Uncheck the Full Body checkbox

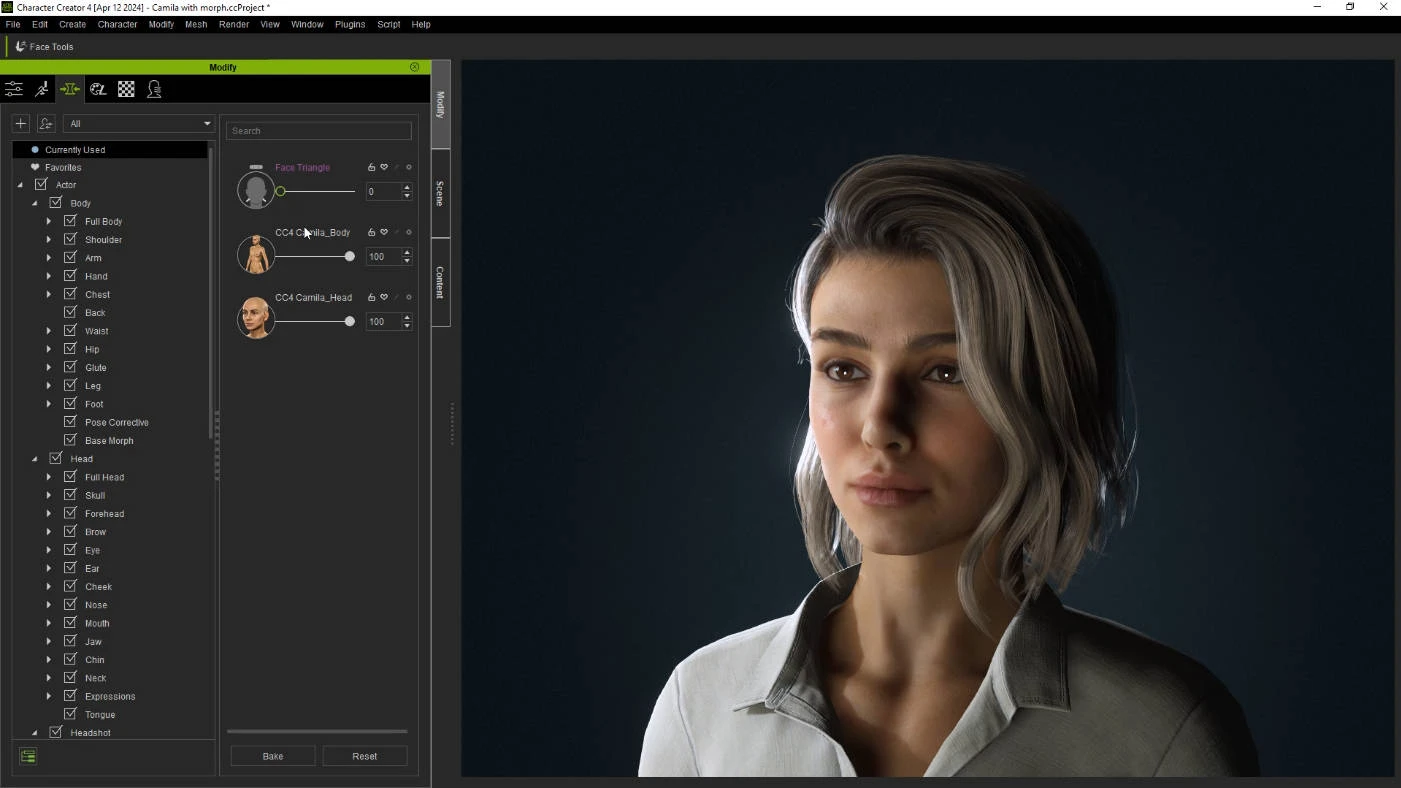click(70, 221)
